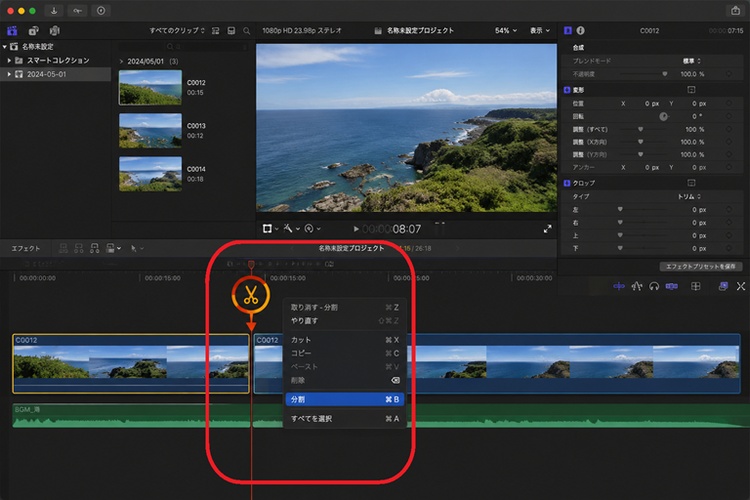
Task: Collapse the 2024/05/01 (3) date group chevron
Action: pyautogui.click(x=121, y=62)
